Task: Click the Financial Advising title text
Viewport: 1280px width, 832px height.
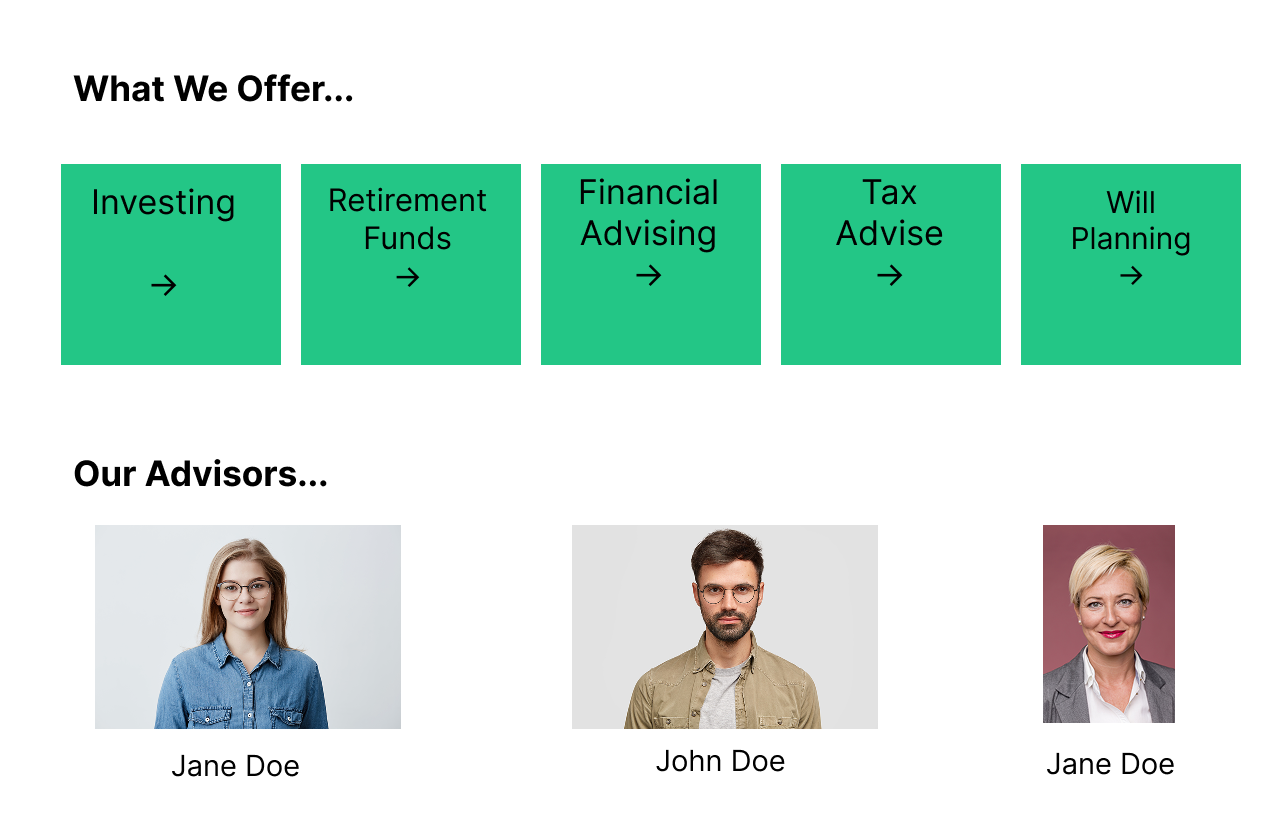Action: pos(649,212)
